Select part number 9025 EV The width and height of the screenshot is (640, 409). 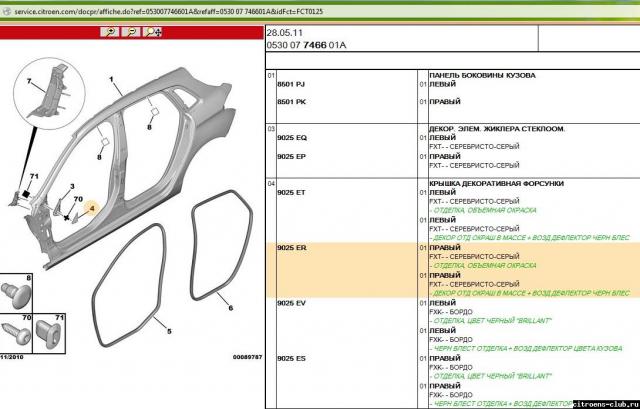click(x=292, y=302)
